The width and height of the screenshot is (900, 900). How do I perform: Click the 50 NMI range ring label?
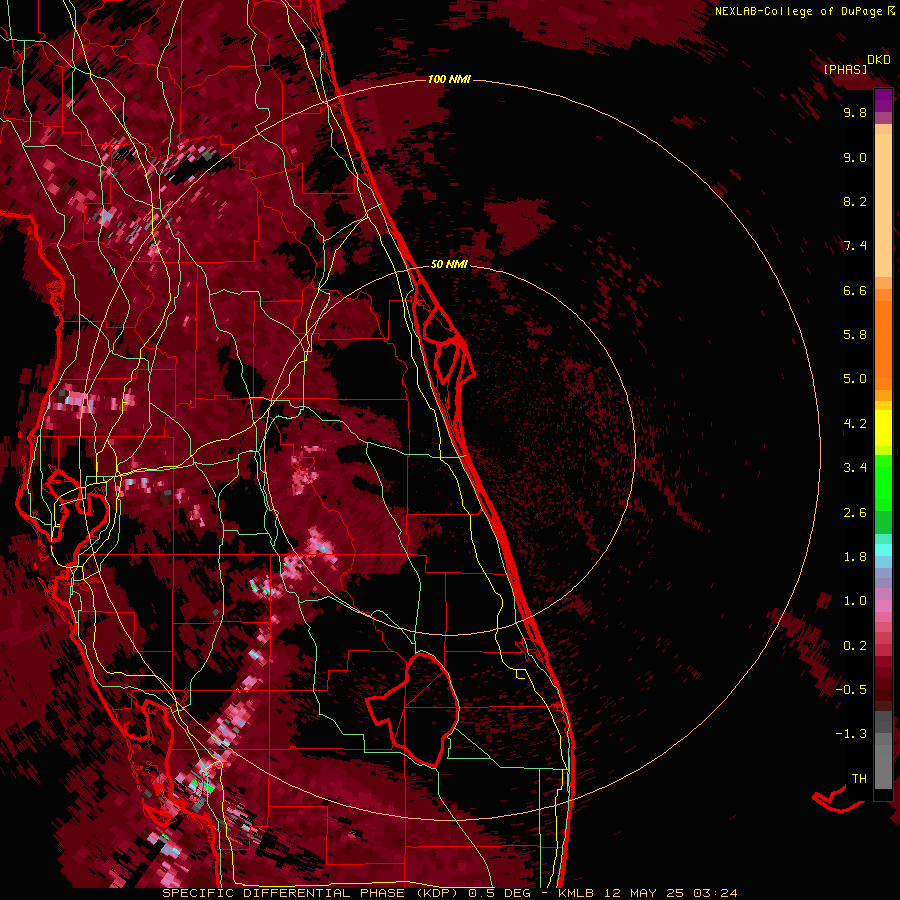pos(449,264)
